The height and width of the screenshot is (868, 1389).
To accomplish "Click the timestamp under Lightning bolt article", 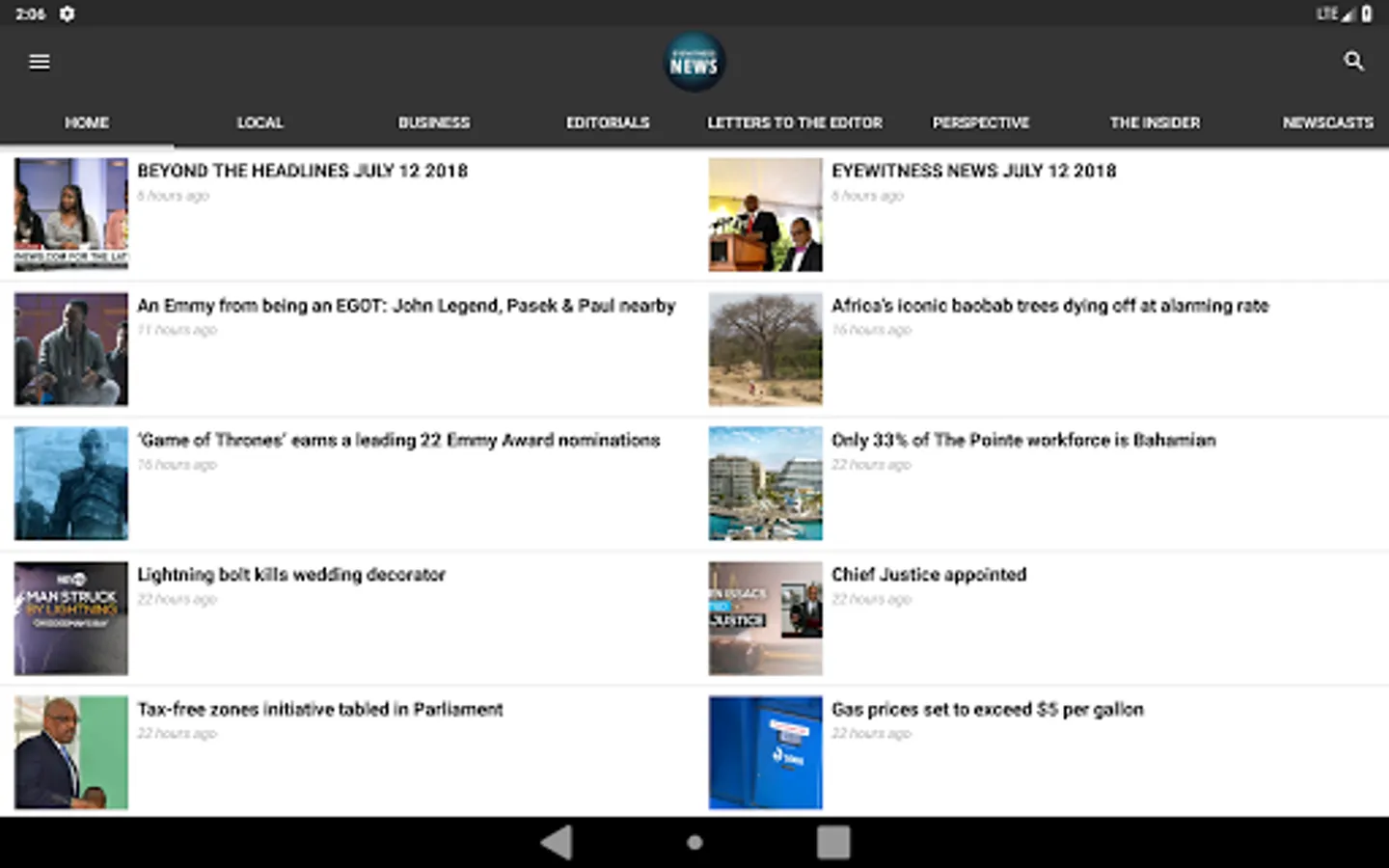I will (x=177, y=599).
